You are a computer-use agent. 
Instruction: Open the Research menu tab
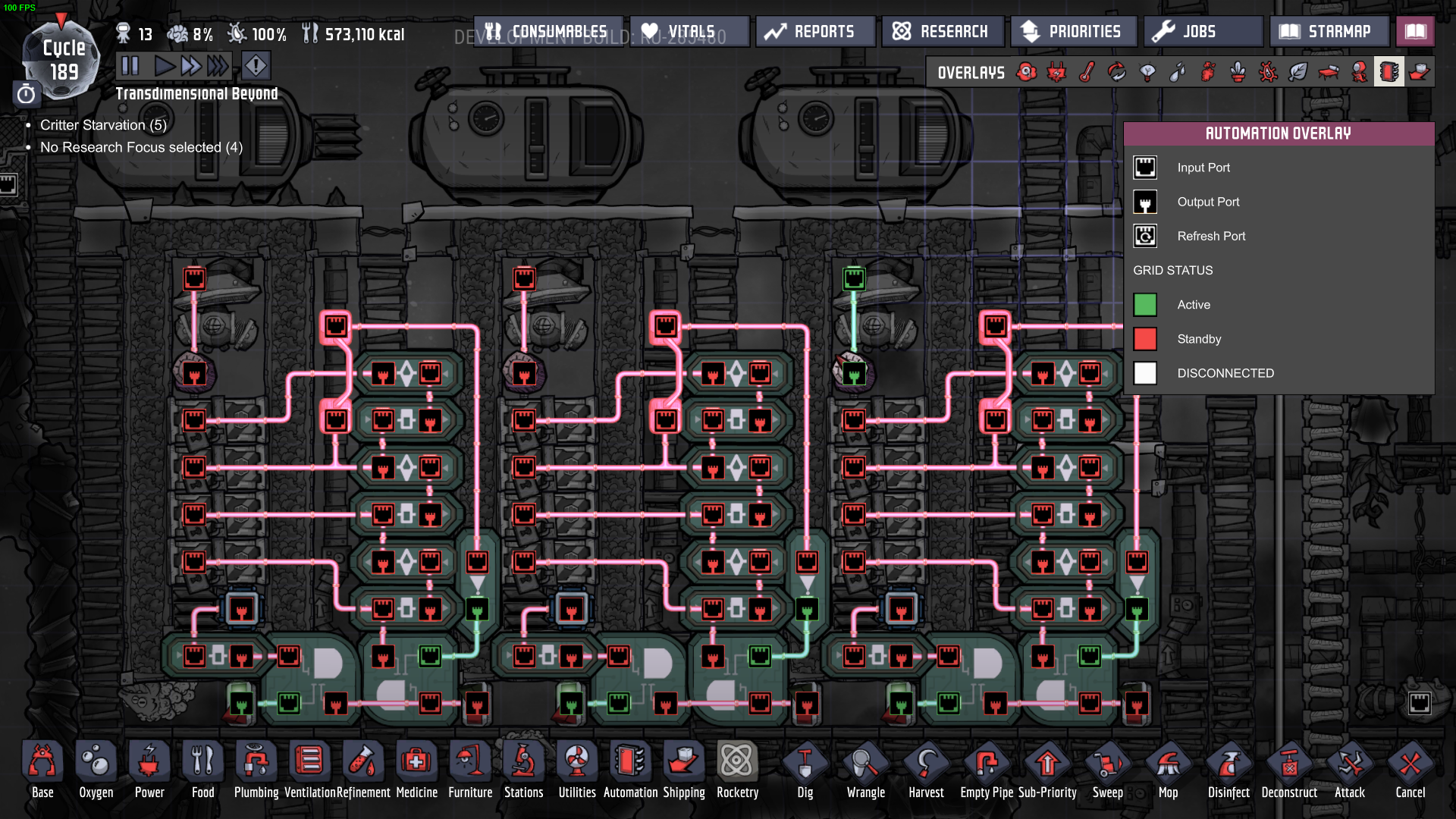pyautogui.click(x=943, y=32)
